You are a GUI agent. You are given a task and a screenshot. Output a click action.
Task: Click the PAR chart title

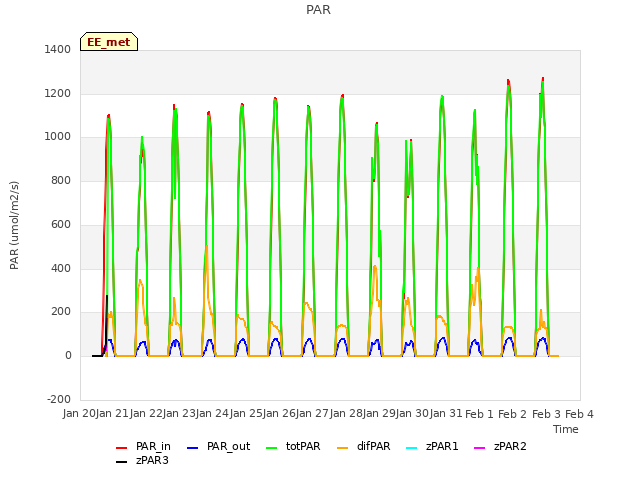pos(318,10)
